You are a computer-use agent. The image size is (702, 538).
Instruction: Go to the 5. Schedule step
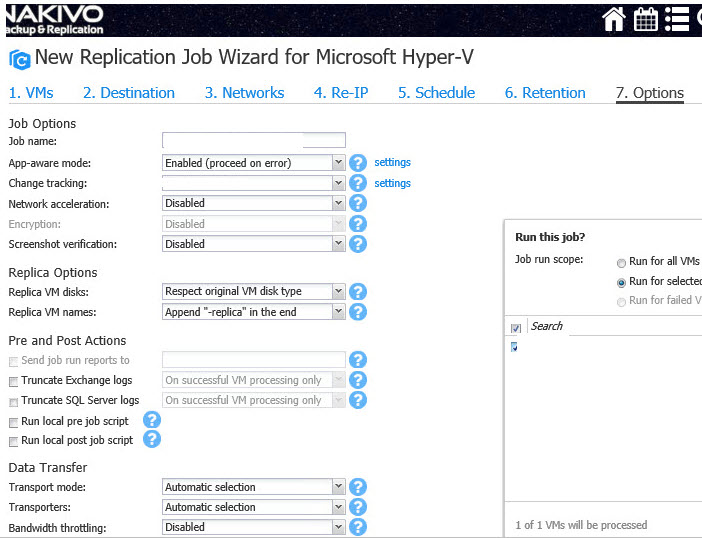tap(436, 93)
